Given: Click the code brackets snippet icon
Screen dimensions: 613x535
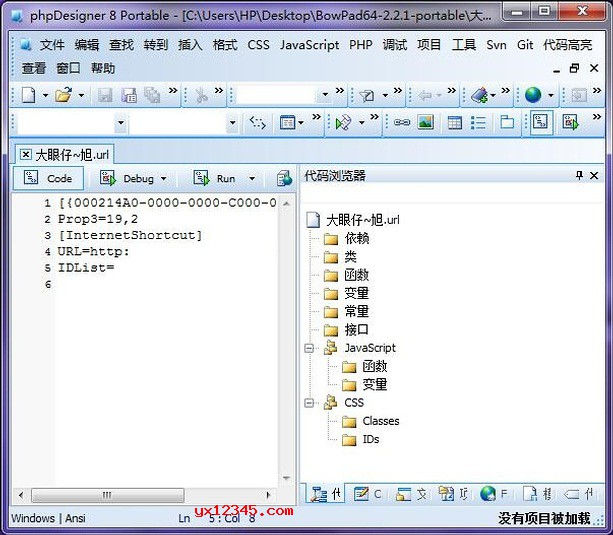Looking at the screenshot, I should click(x=258, y=123).
